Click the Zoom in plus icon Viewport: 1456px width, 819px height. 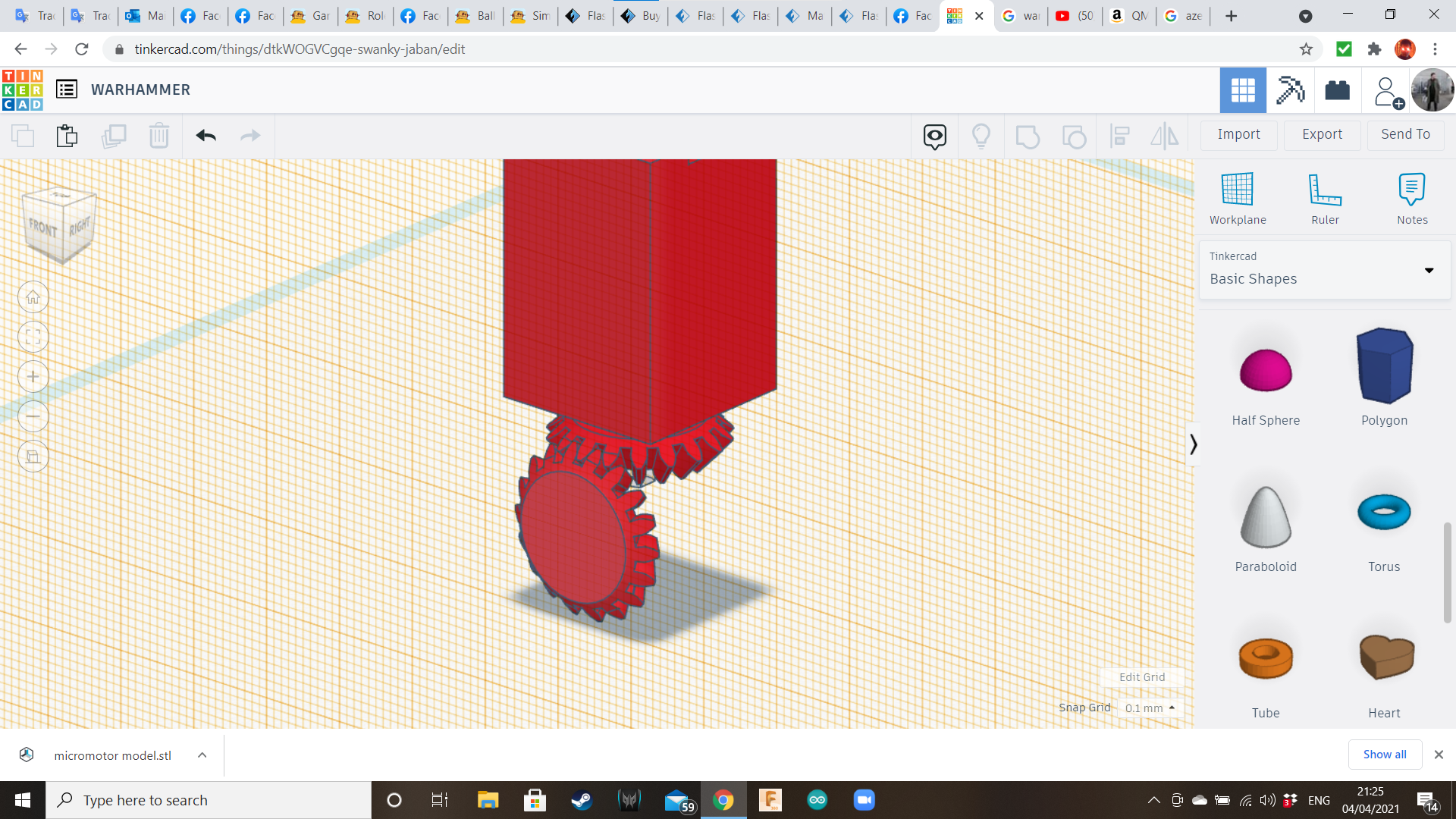tap(33, 377)
